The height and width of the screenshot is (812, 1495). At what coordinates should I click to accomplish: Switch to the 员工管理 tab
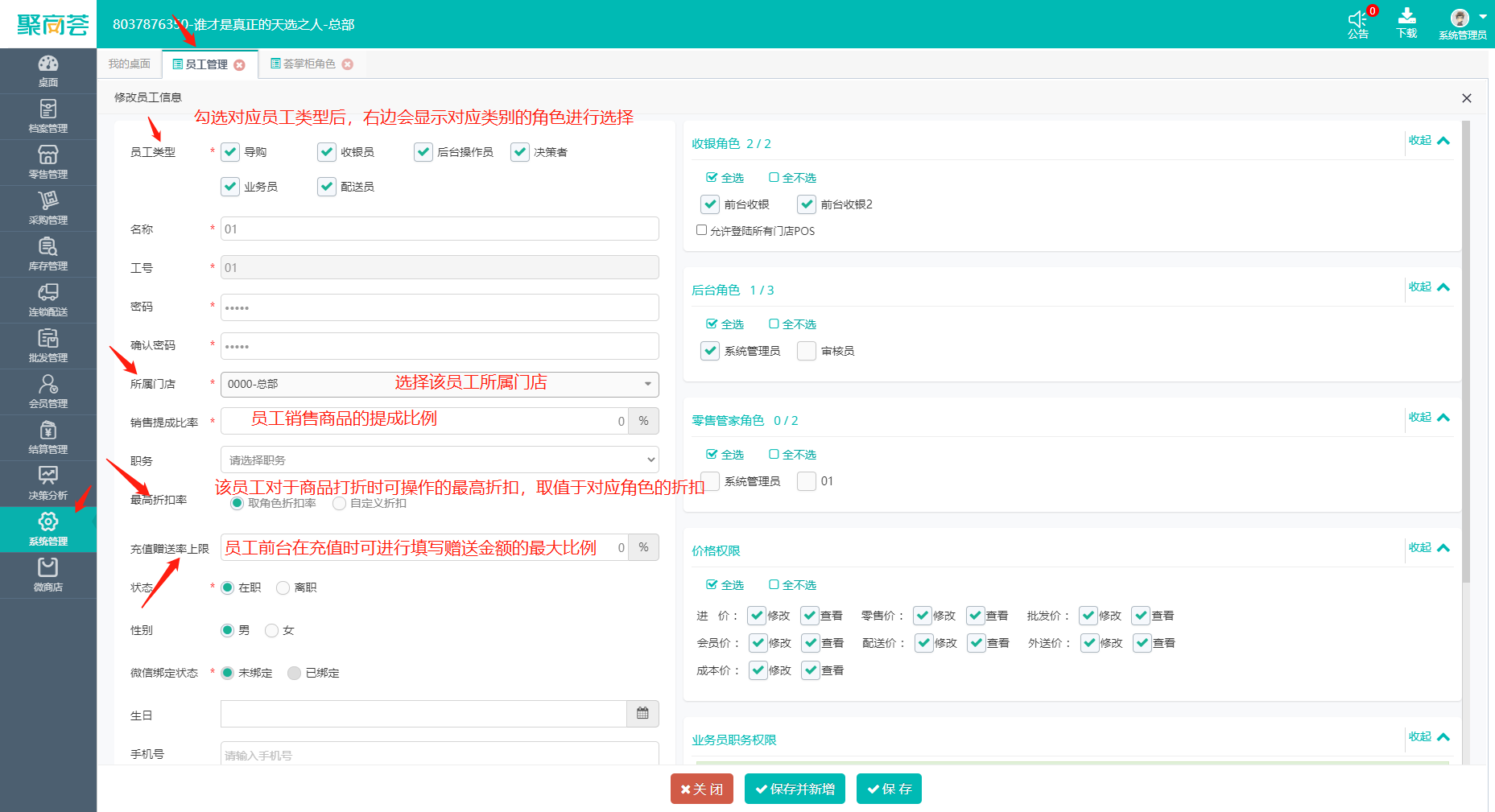(x=206, y=64)
